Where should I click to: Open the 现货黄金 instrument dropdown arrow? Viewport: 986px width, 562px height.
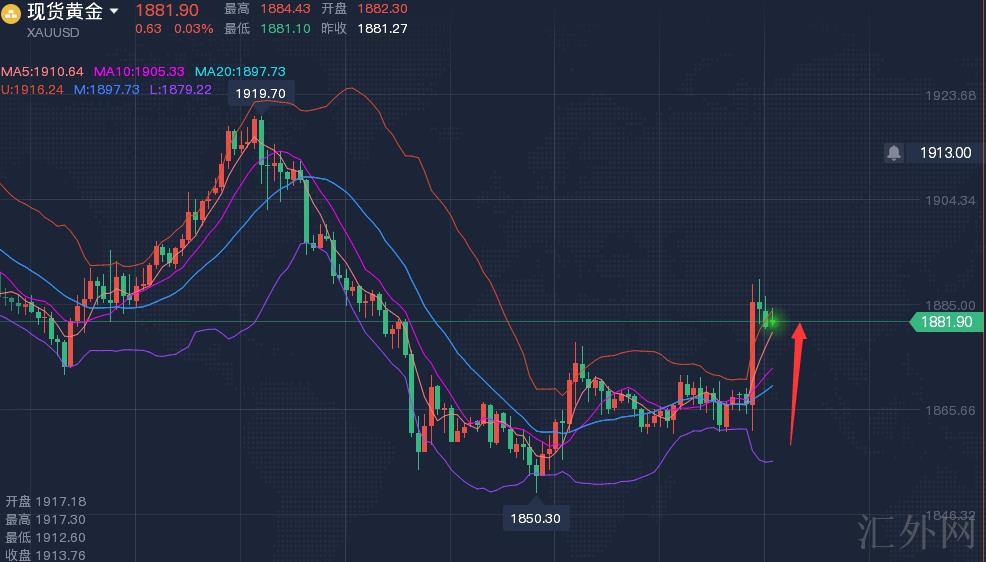click(114, 11)
